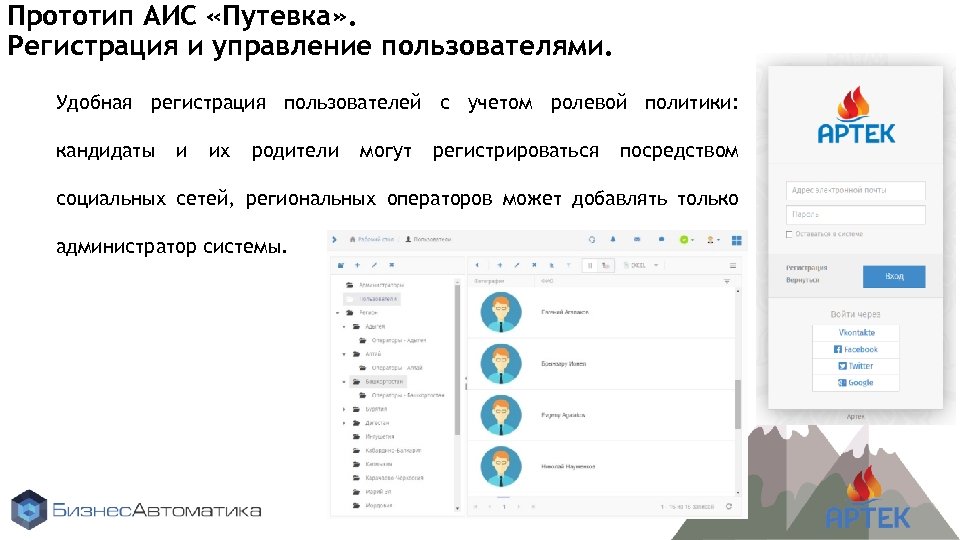960x540 pixels.
Task: Collapse the Регион tree node
Action: pos(337,313)
